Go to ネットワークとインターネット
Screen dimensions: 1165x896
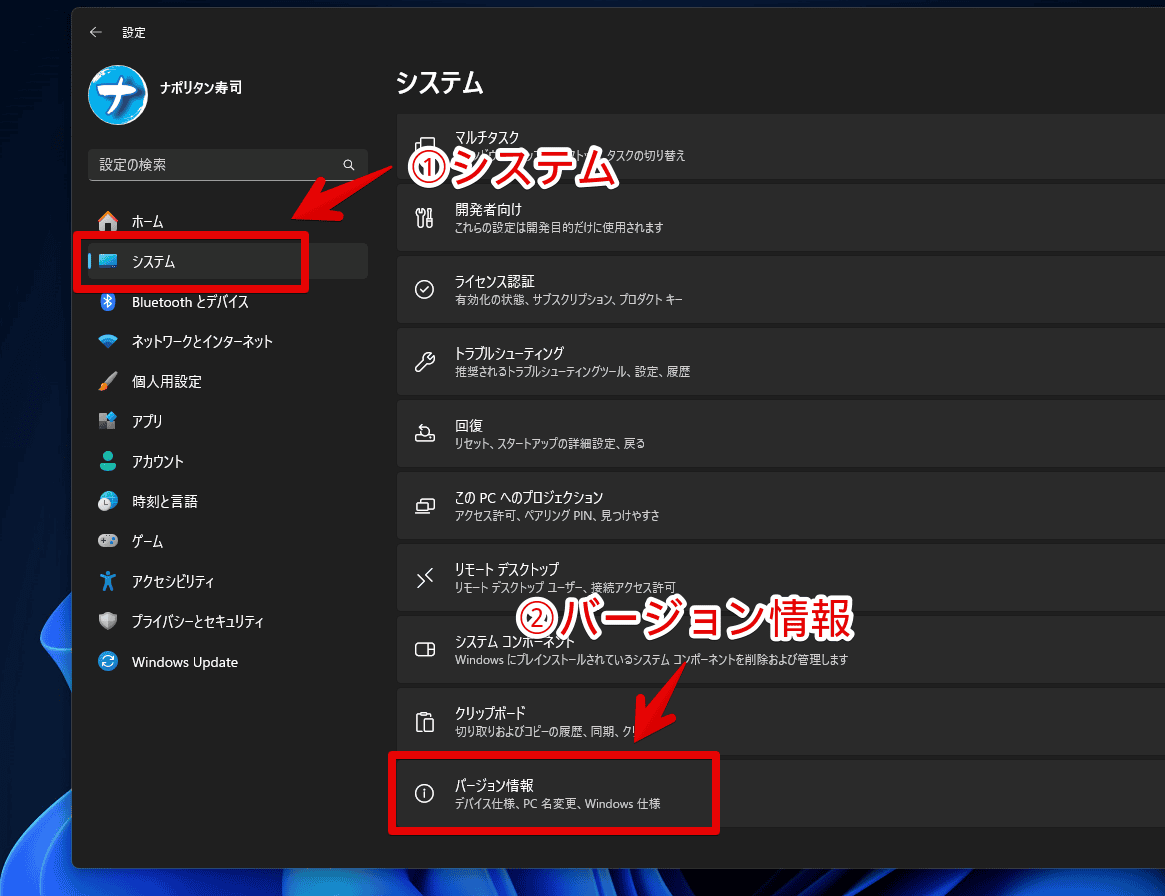[227, 341]
